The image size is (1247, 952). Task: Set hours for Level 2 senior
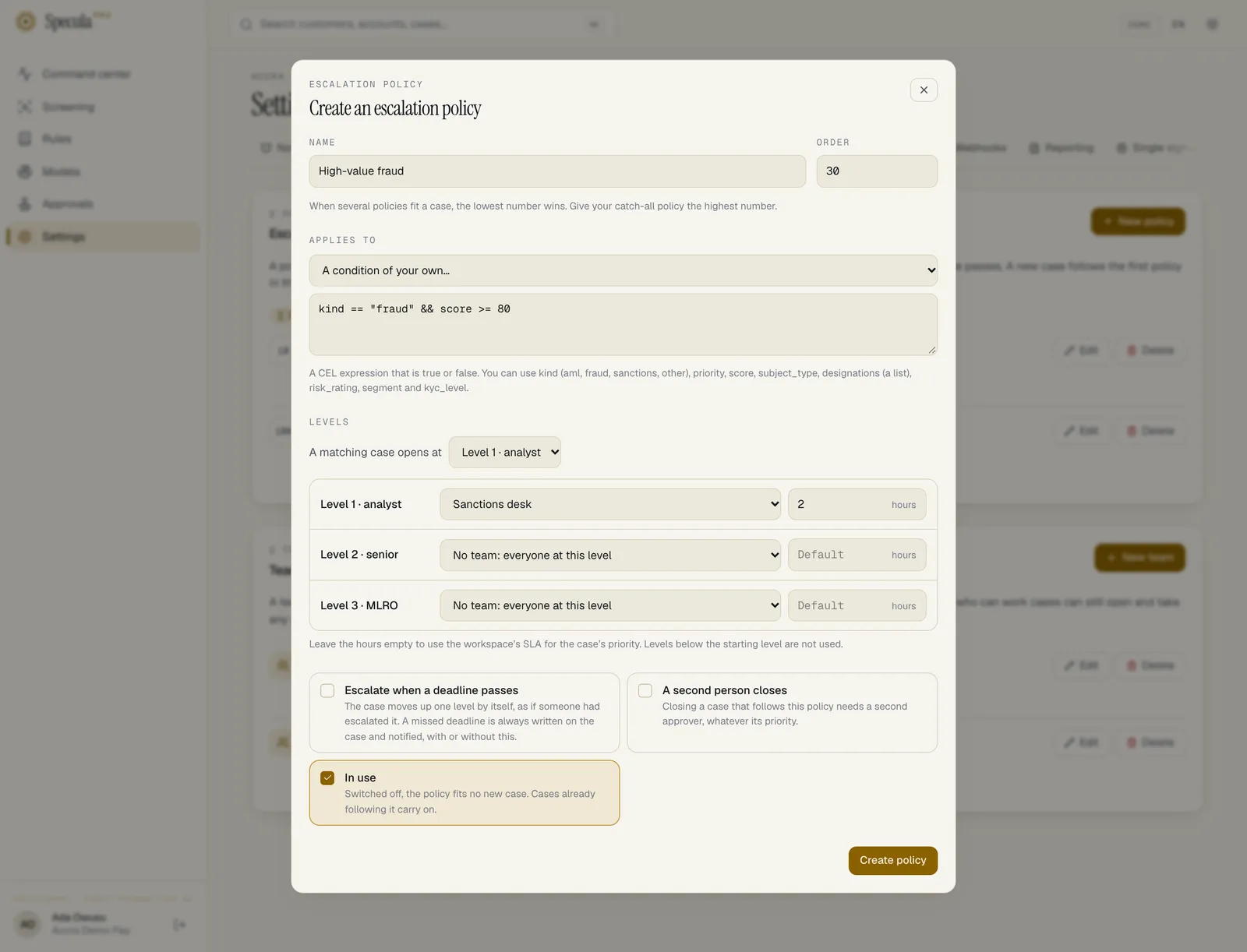tap(857, 555)
